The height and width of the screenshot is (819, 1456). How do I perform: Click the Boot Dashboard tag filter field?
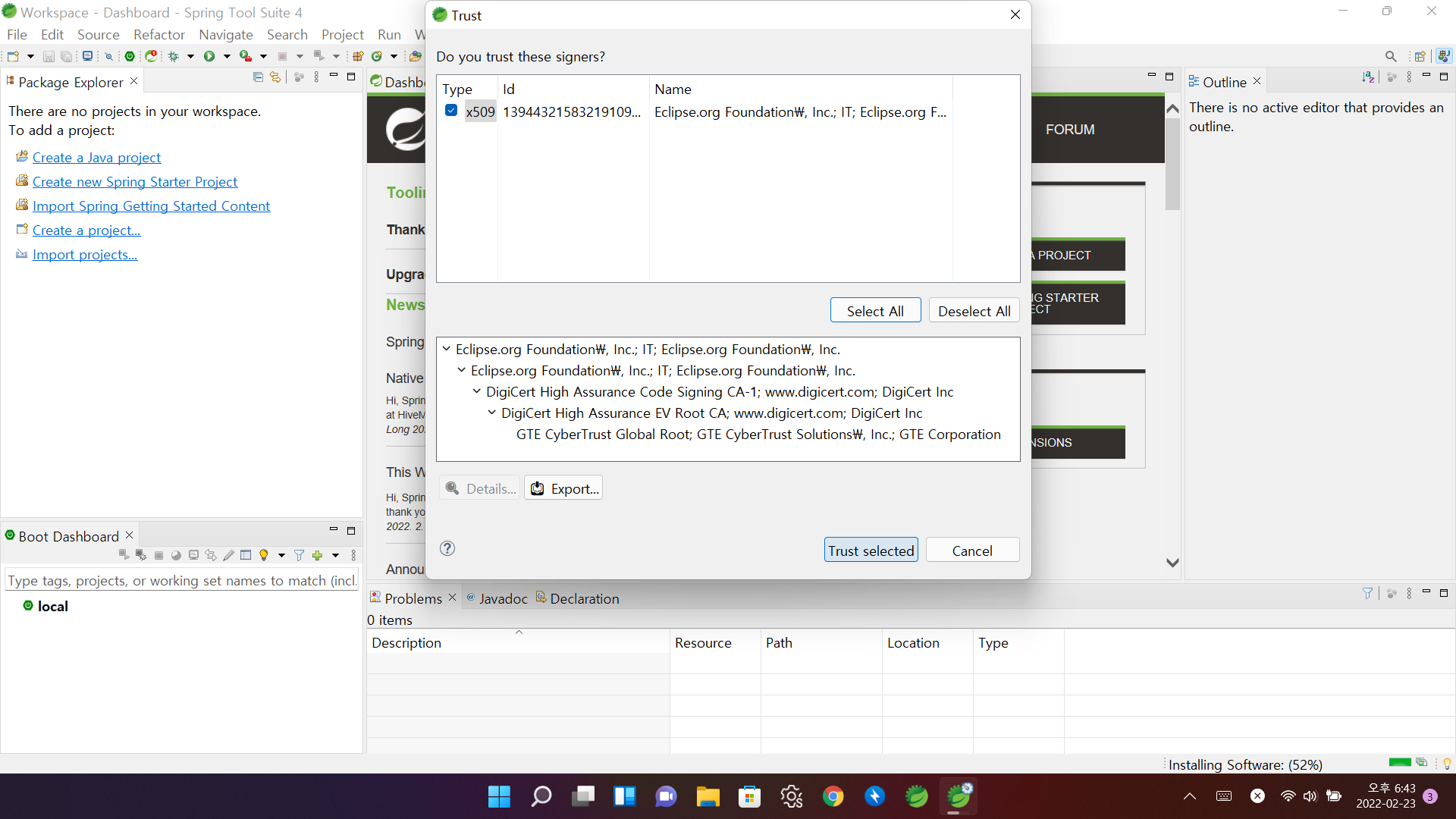pyautogui.click(x=181, y=580)
